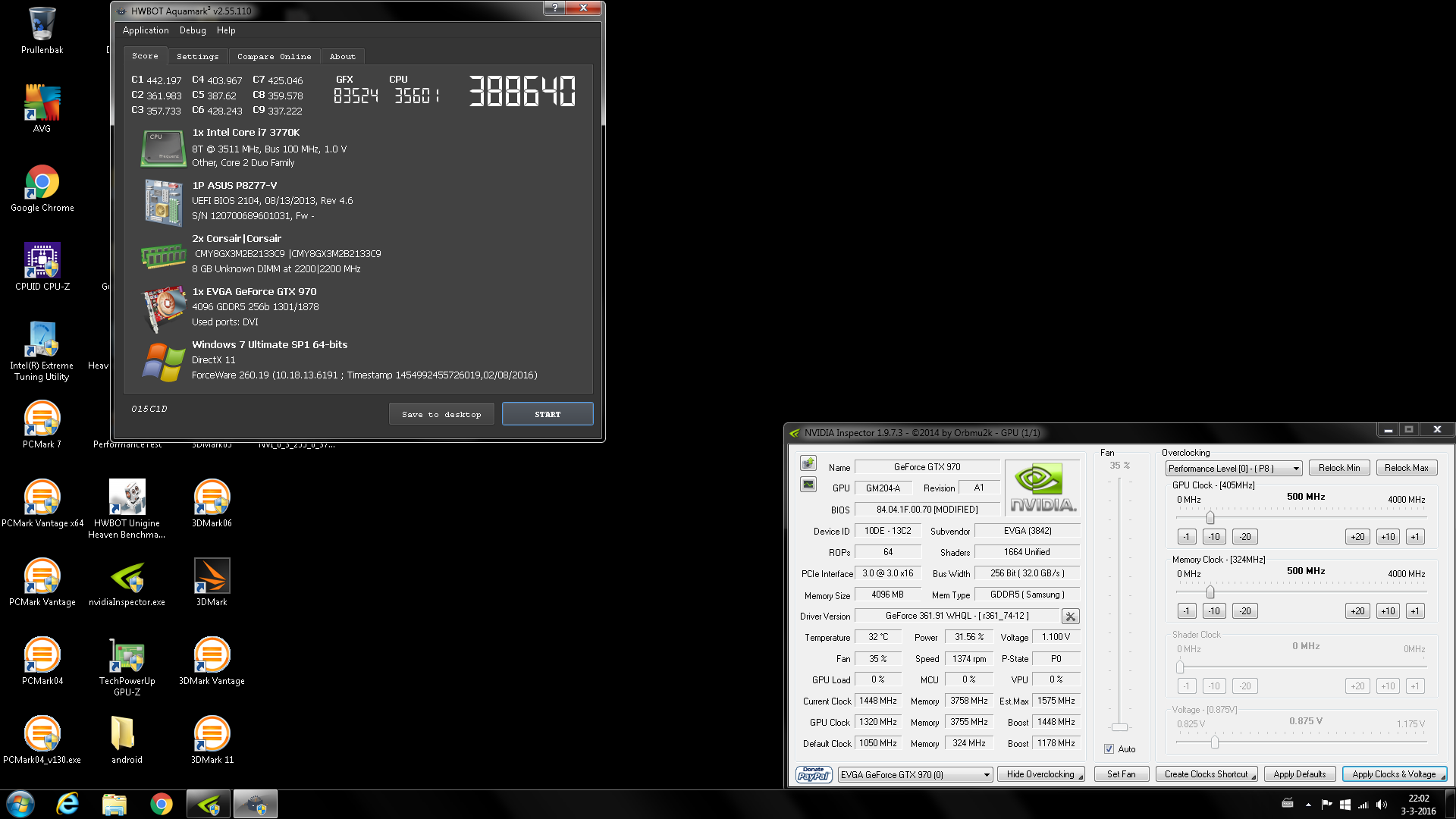1456x819 pixels.
Task: Open the 3DMark06 desktop shortcut
Action: (x=212, y=504)
